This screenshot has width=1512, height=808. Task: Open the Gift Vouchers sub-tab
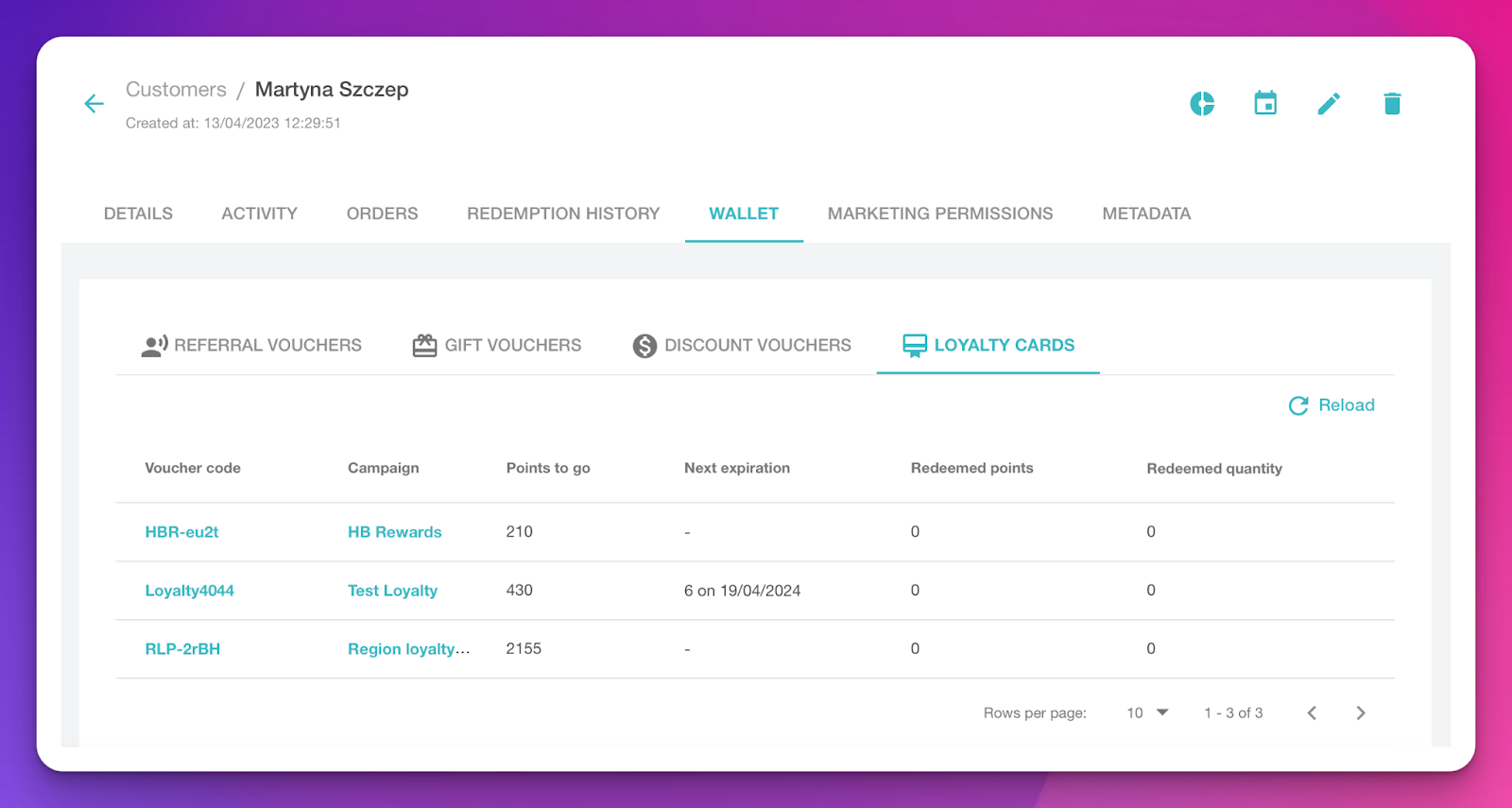tap(497, 346)
